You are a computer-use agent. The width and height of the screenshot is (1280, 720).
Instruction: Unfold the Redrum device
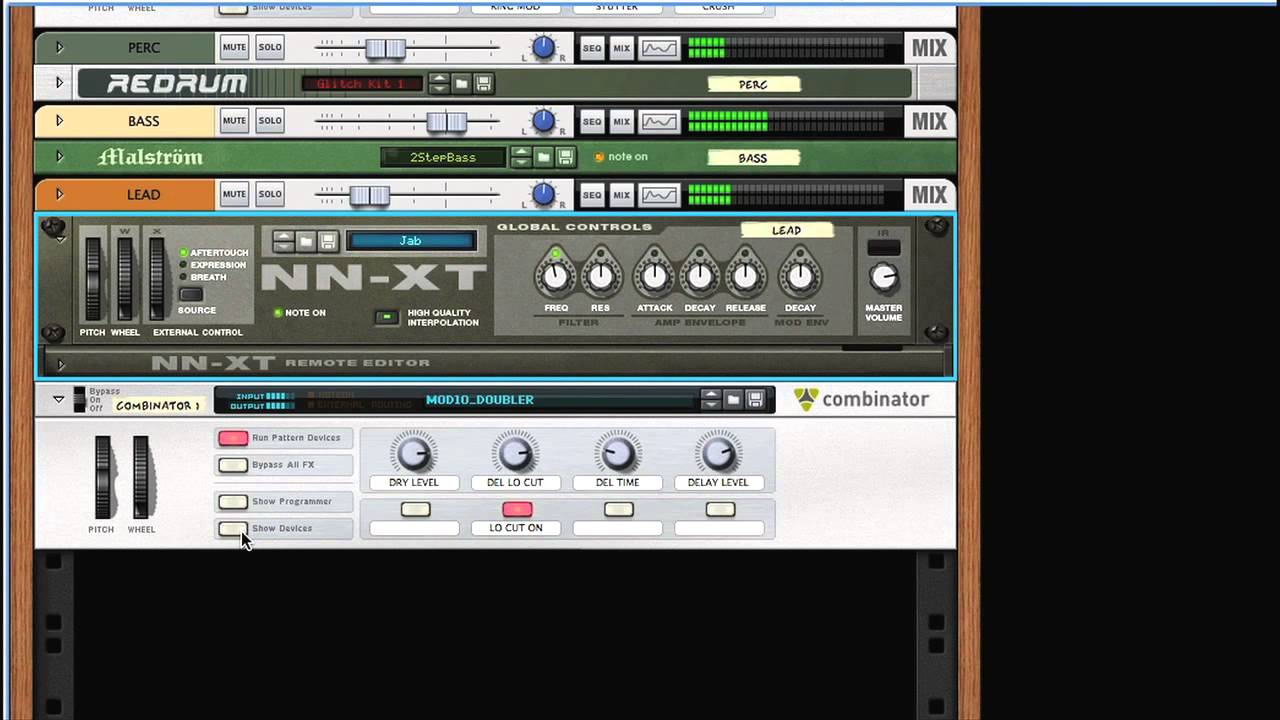pos(59,83)
